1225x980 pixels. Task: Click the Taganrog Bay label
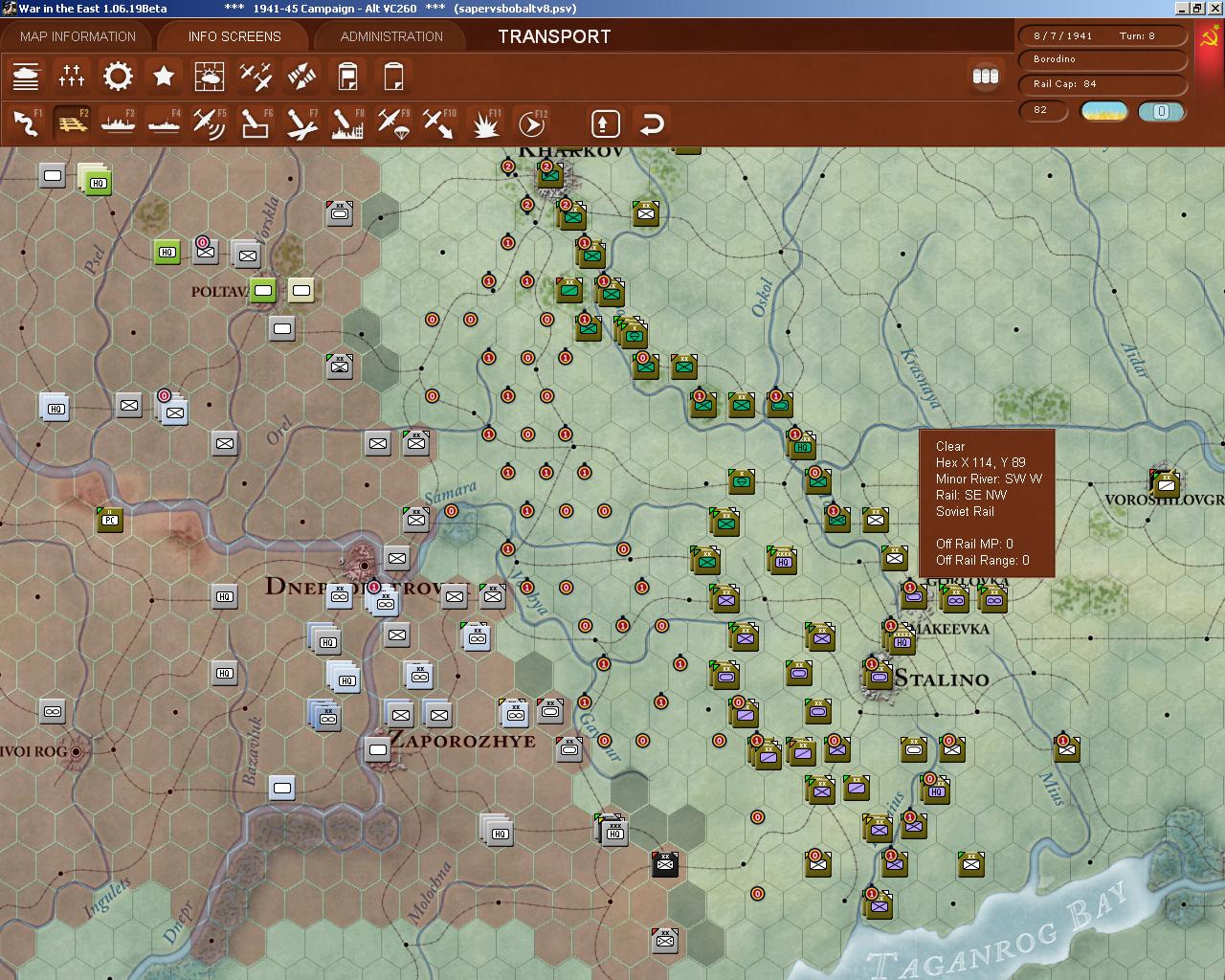[x=1000, y=930]
